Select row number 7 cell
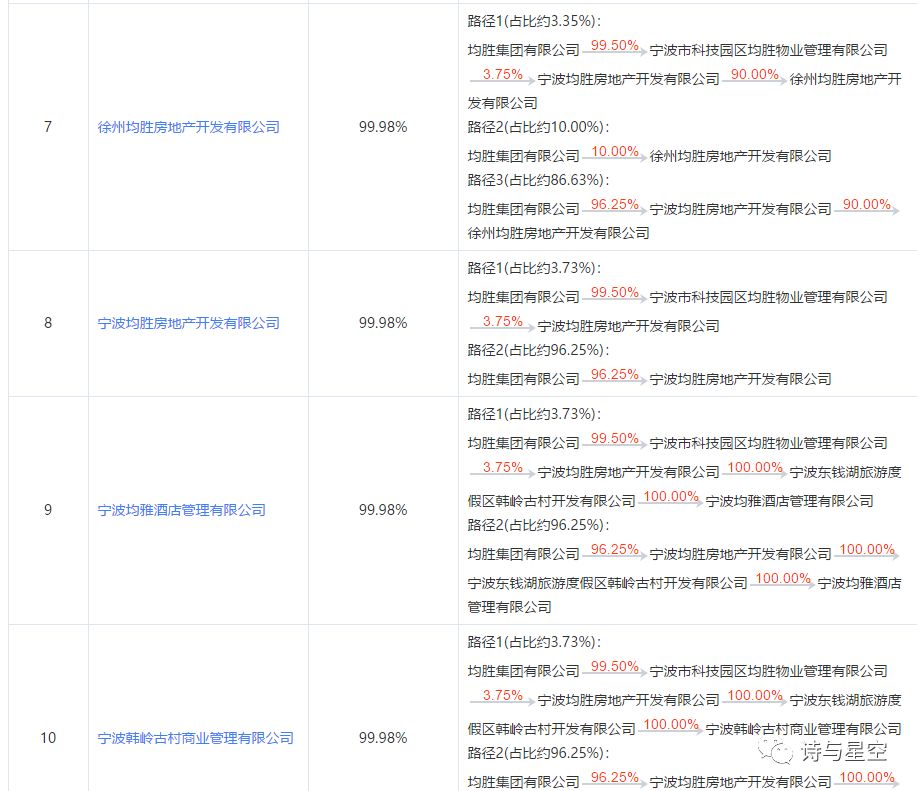Screen dimensions: 917x791 click(48, 127)
